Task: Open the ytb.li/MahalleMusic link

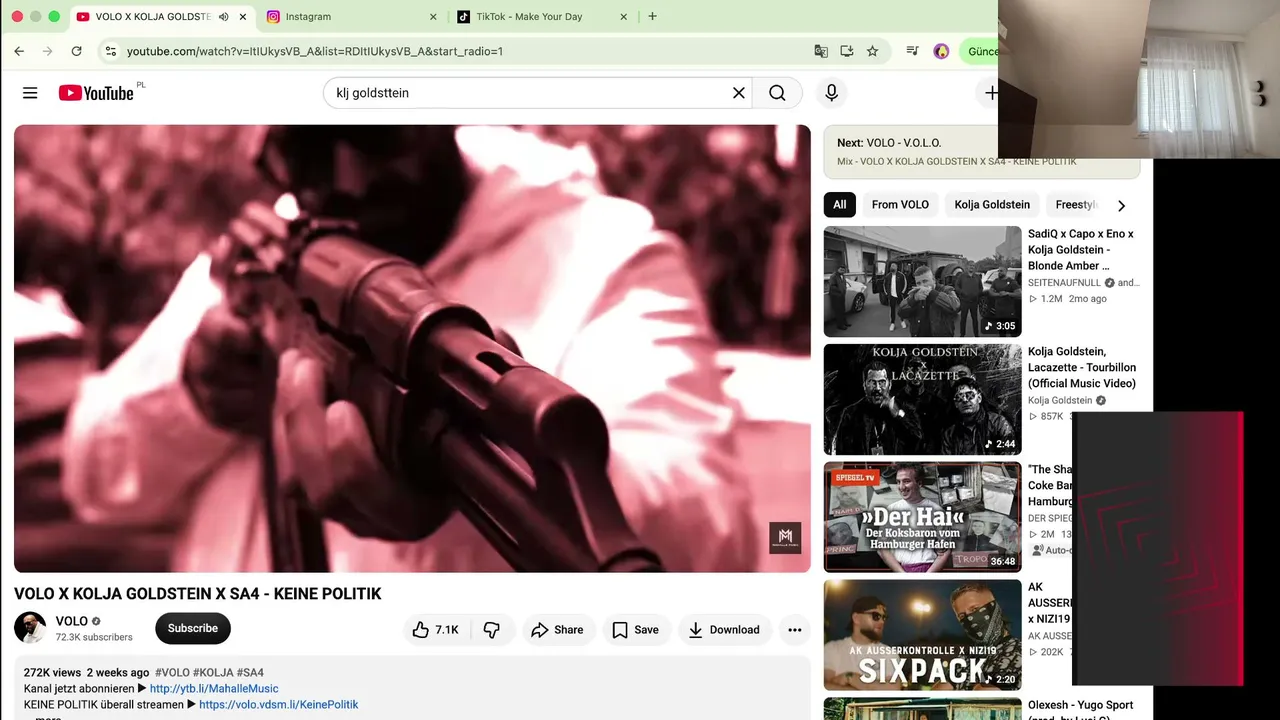Action: click(x=214, y=689)
